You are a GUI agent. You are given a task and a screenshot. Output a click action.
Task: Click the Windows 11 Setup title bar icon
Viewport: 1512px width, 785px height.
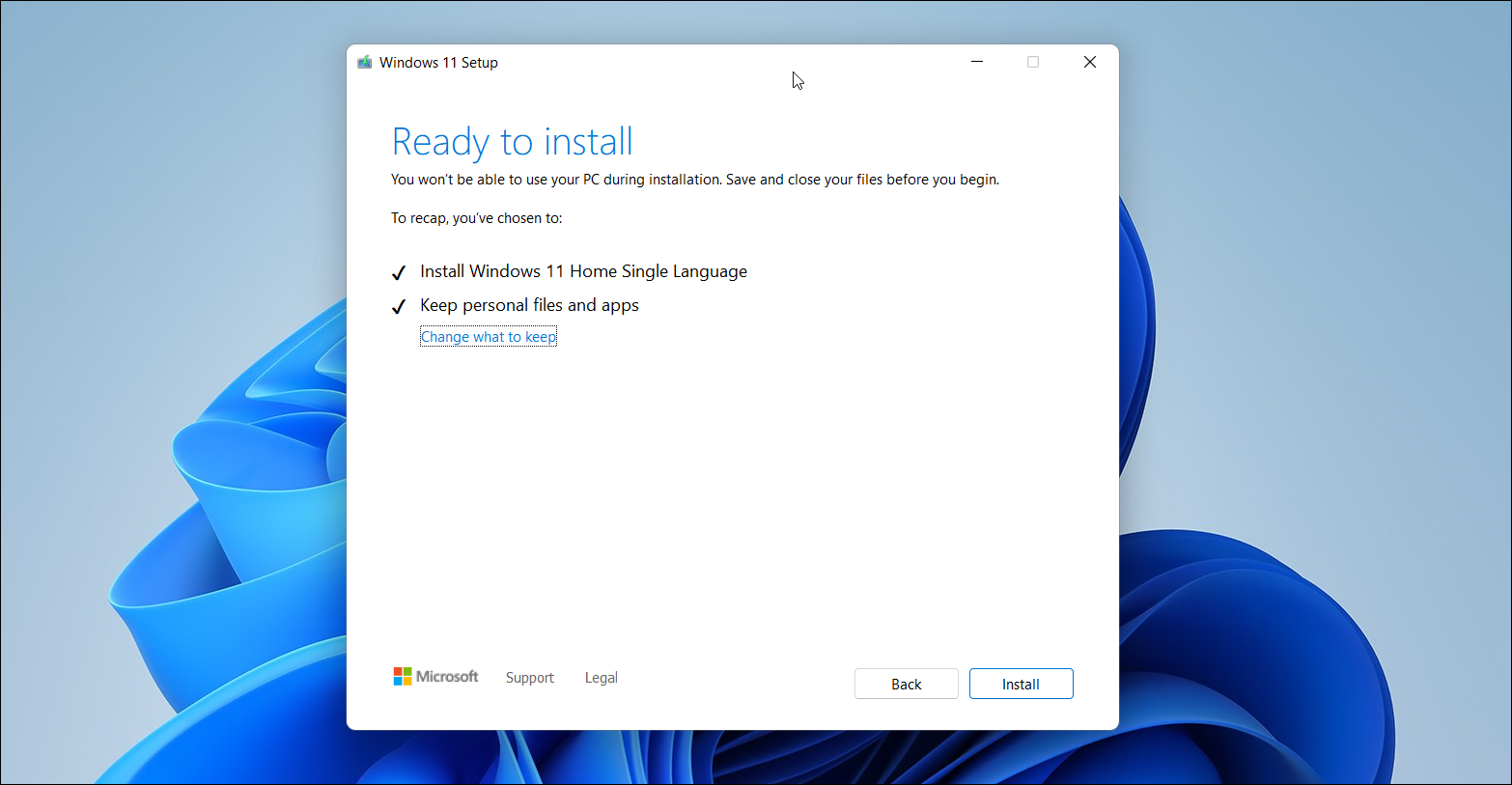[x=364, y=63]
